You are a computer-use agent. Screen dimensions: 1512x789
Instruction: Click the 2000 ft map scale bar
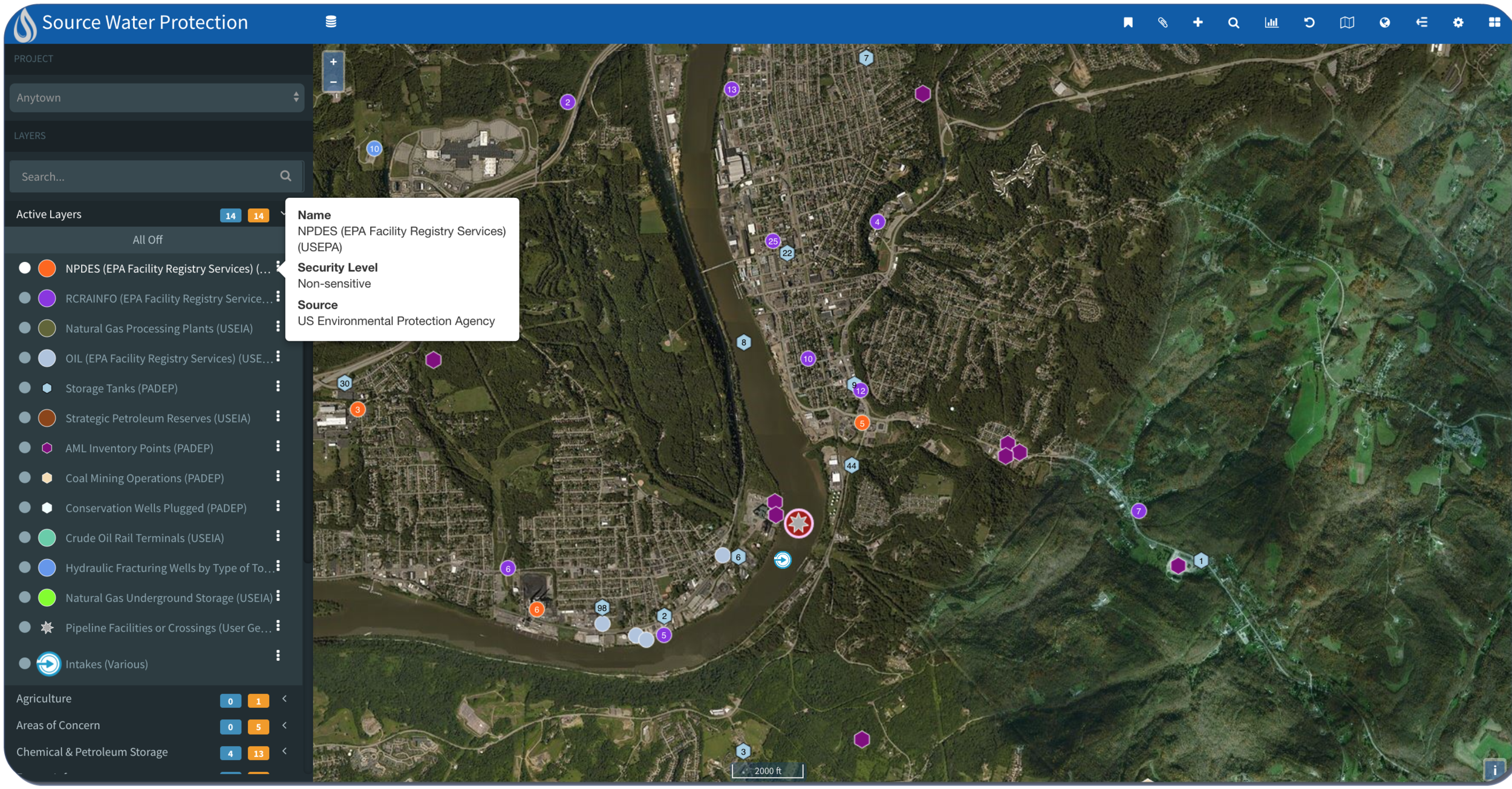(767, 770)
